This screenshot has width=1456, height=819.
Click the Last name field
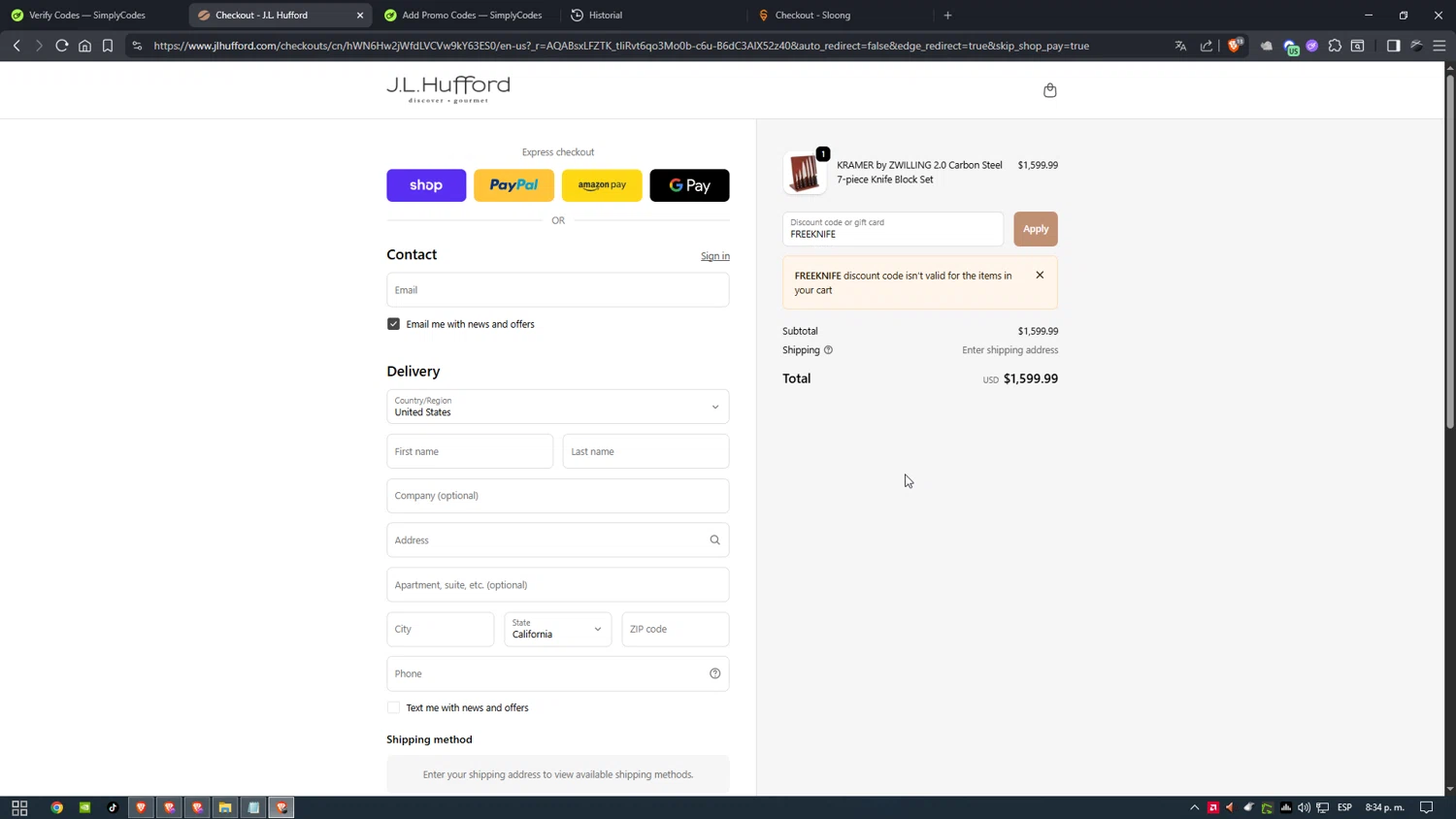tap(645, 451)
